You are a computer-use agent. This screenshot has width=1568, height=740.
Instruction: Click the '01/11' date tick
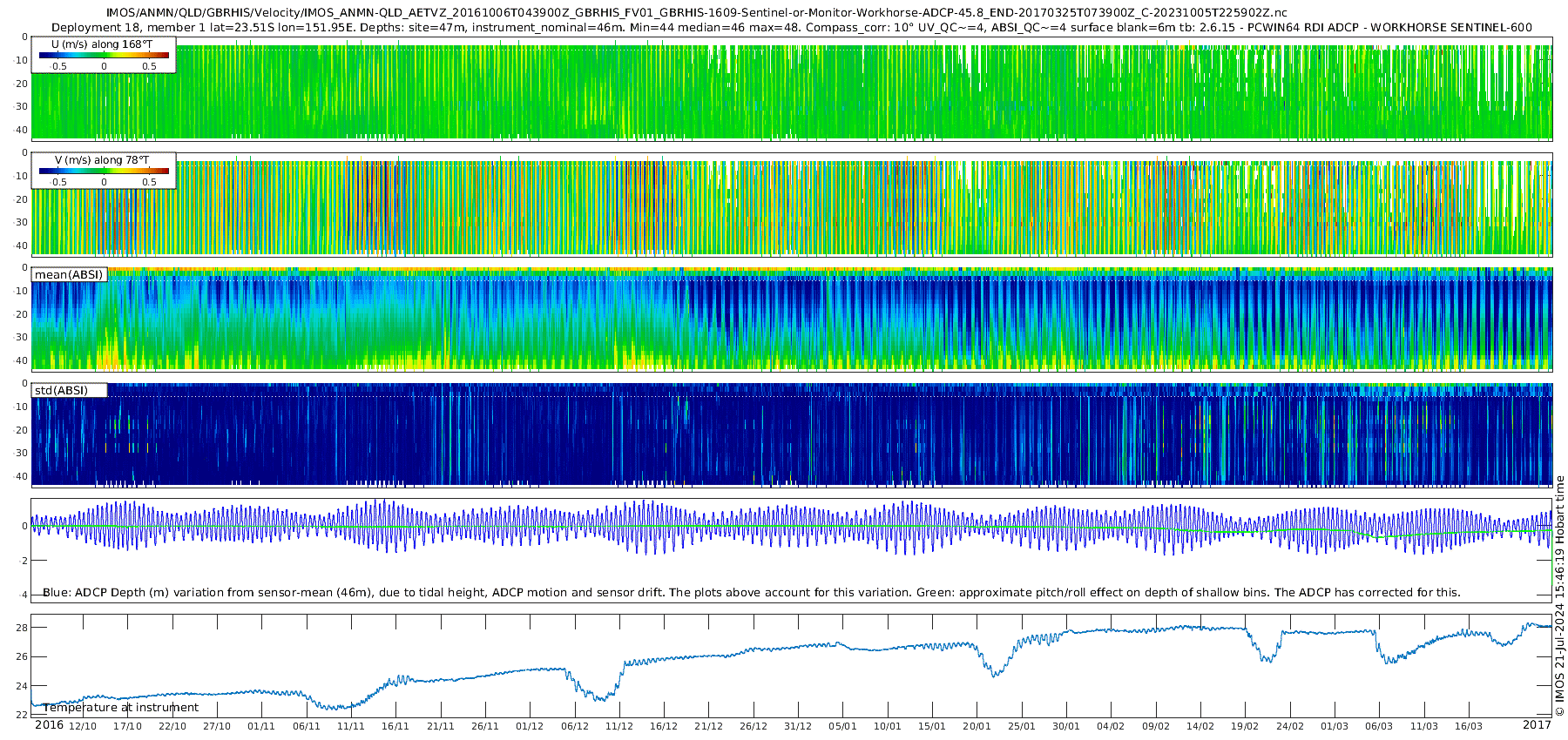(261, 726)
